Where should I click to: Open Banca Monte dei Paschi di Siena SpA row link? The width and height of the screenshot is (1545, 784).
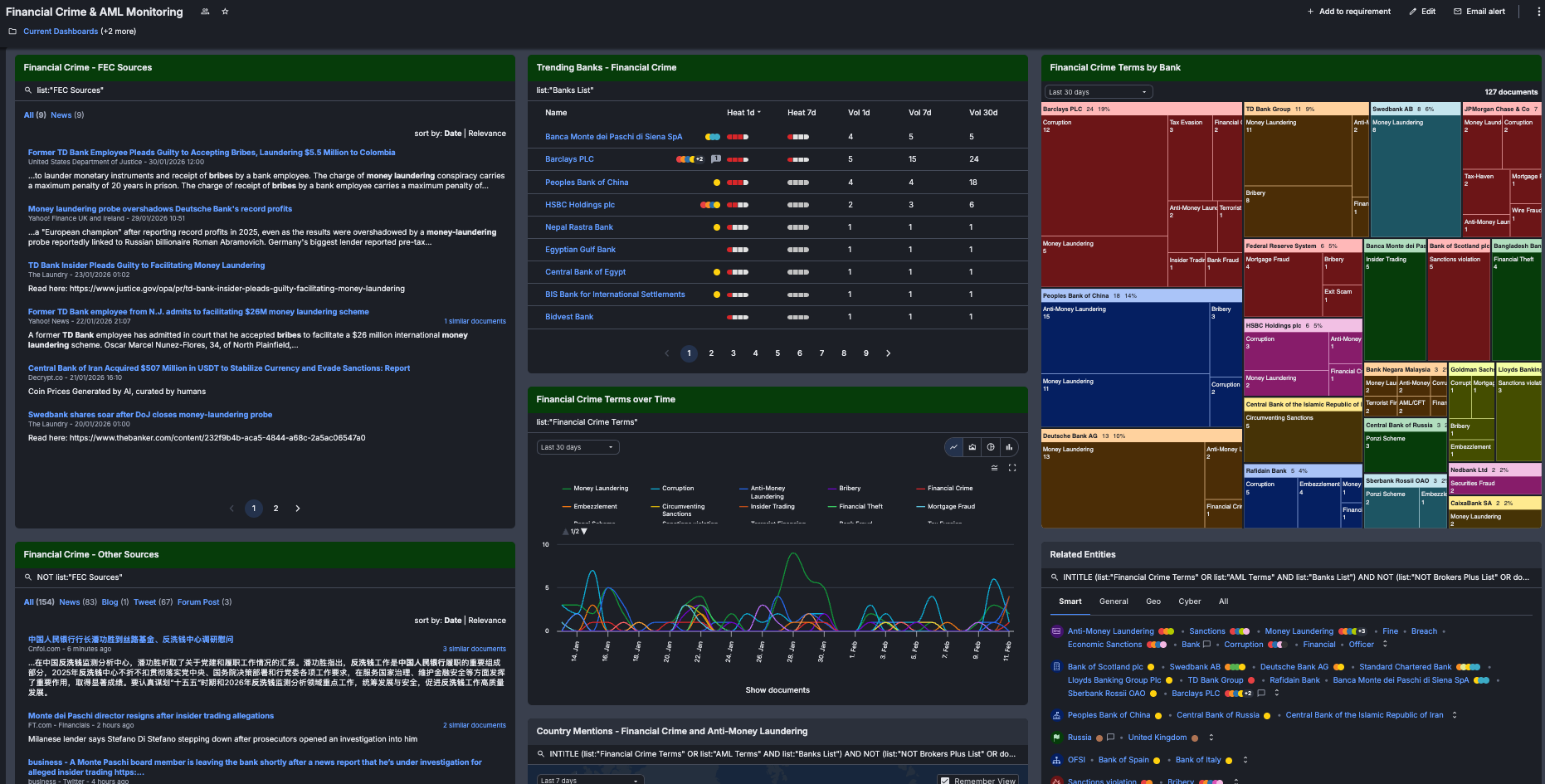click(614, 137)
